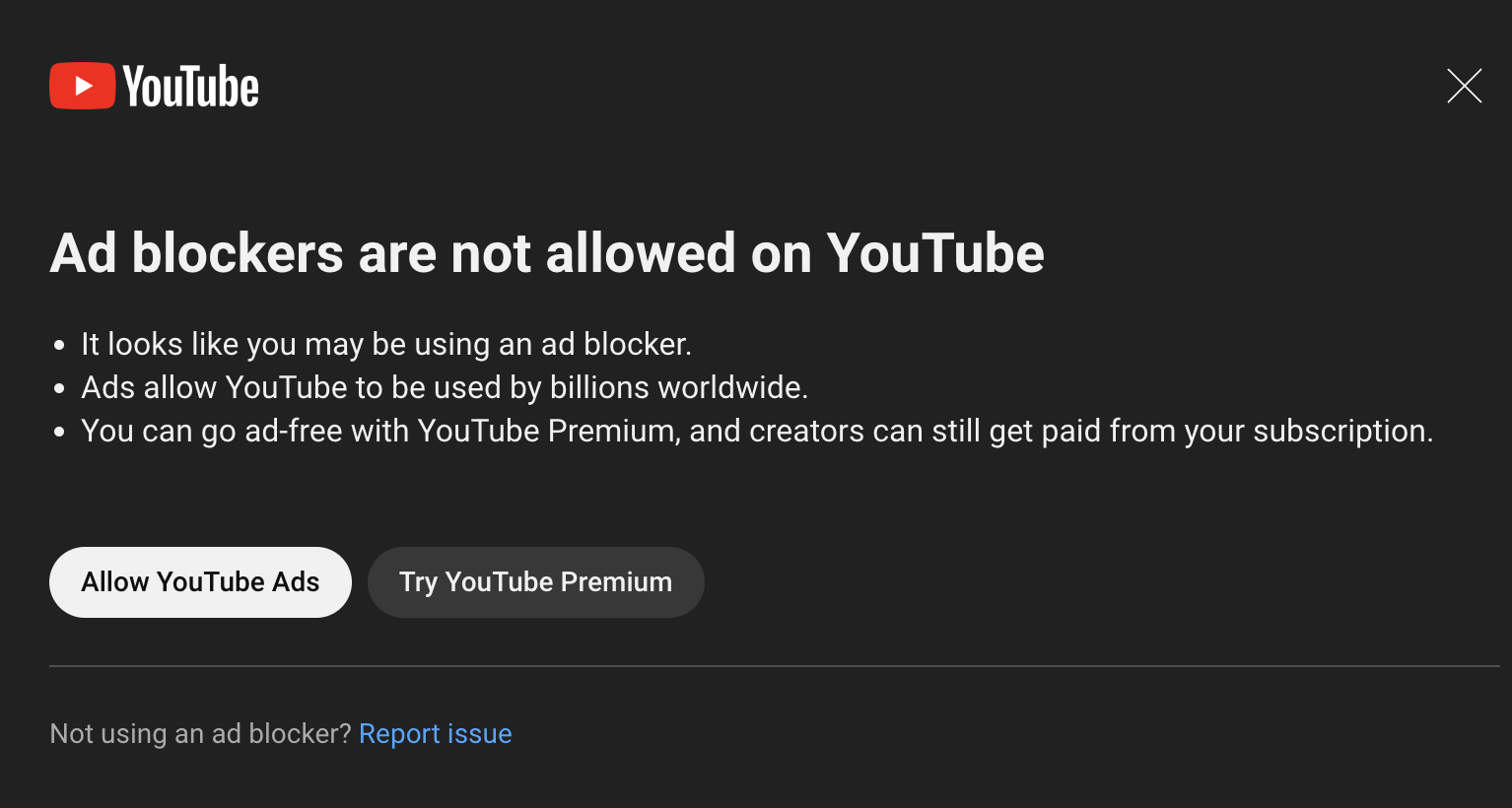This screenshot has width=1512, height=808.
Task: Click the horizontal divider line below the buttons
Action: coord(775,666)
